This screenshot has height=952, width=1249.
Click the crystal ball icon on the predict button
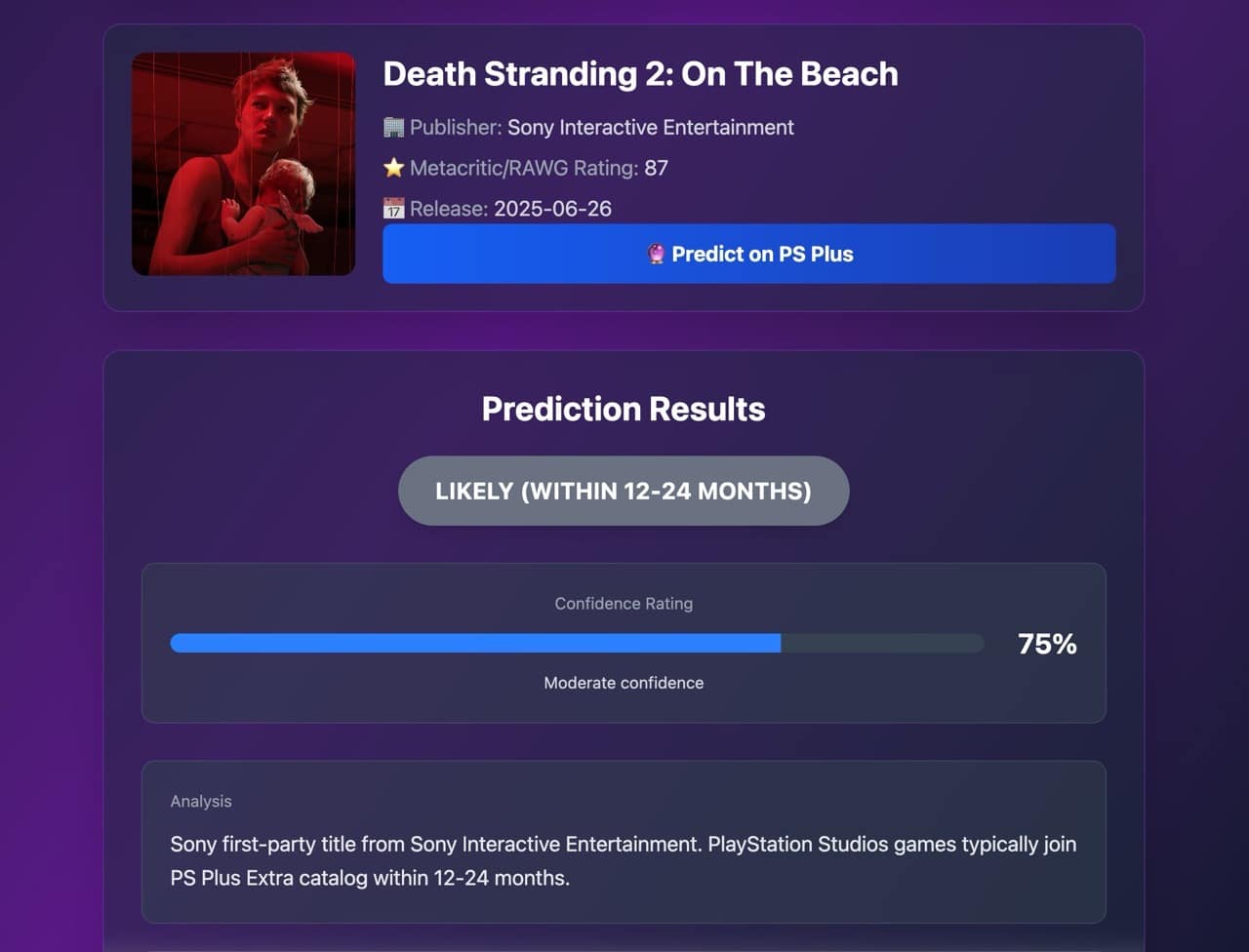pyautogui.click(x=656, y=254)
